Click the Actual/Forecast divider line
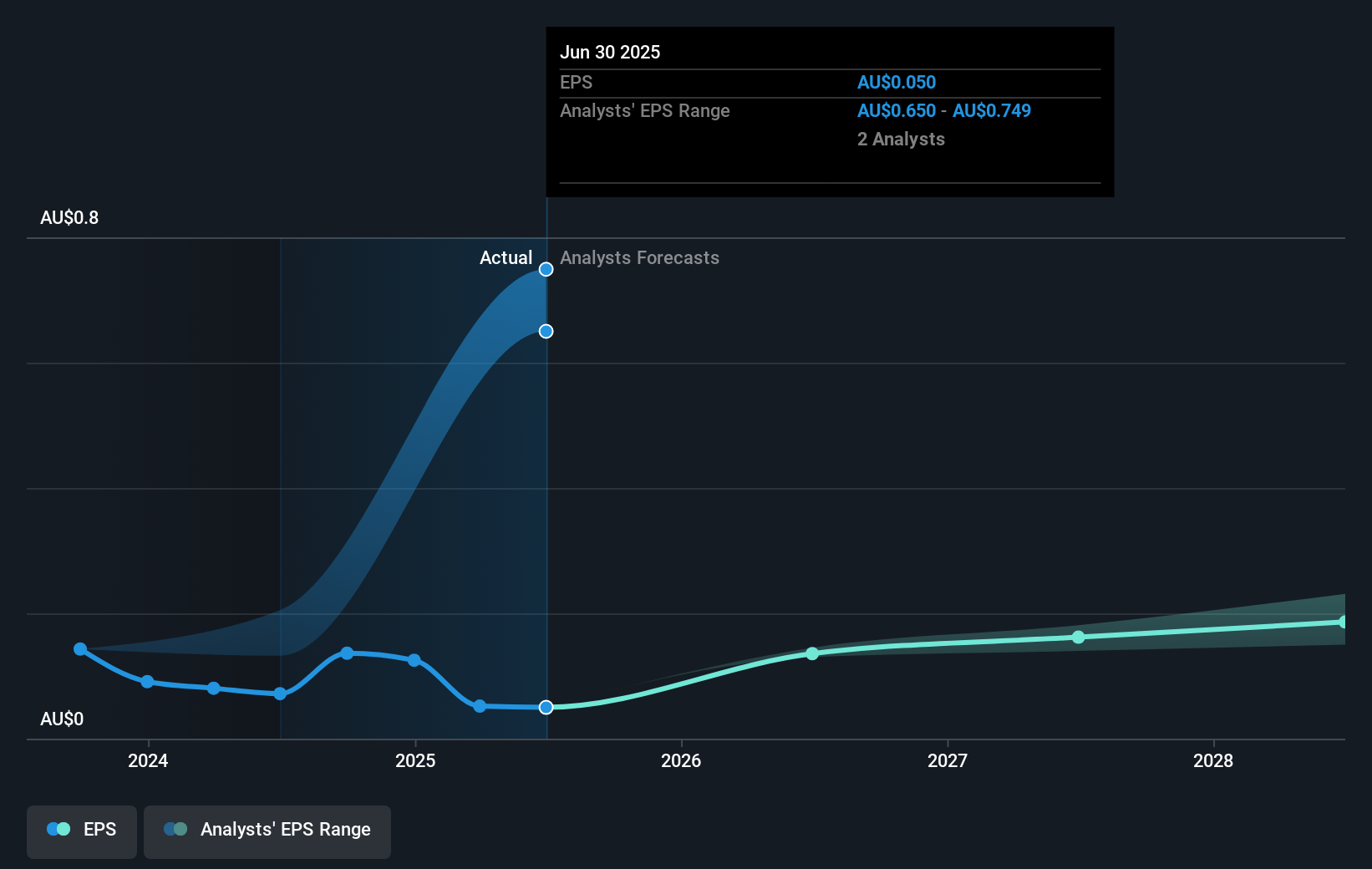This screenshot has width=1372, height=869. [546, 501]
